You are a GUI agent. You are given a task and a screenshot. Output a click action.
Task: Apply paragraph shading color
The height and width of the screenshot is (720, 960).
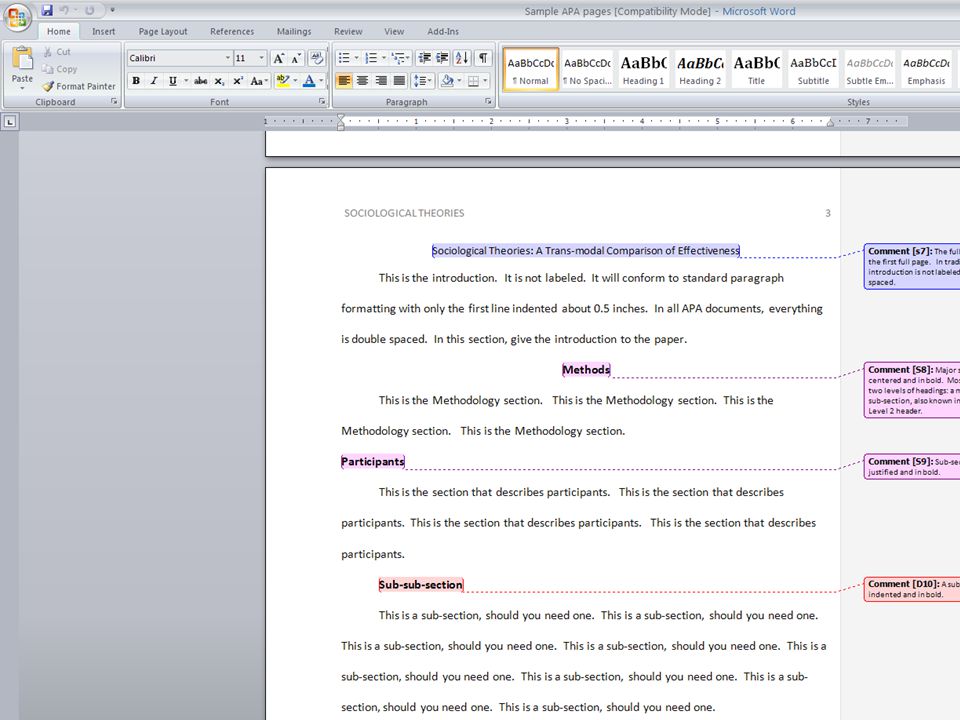coord(447,81)
